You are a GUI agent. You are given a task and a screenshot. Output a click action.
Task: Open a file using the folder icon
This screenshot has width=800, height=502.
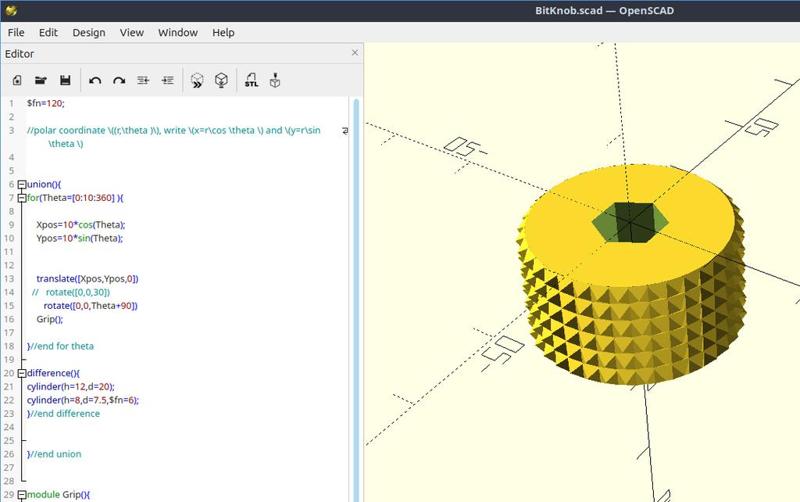tap(41, 80)
